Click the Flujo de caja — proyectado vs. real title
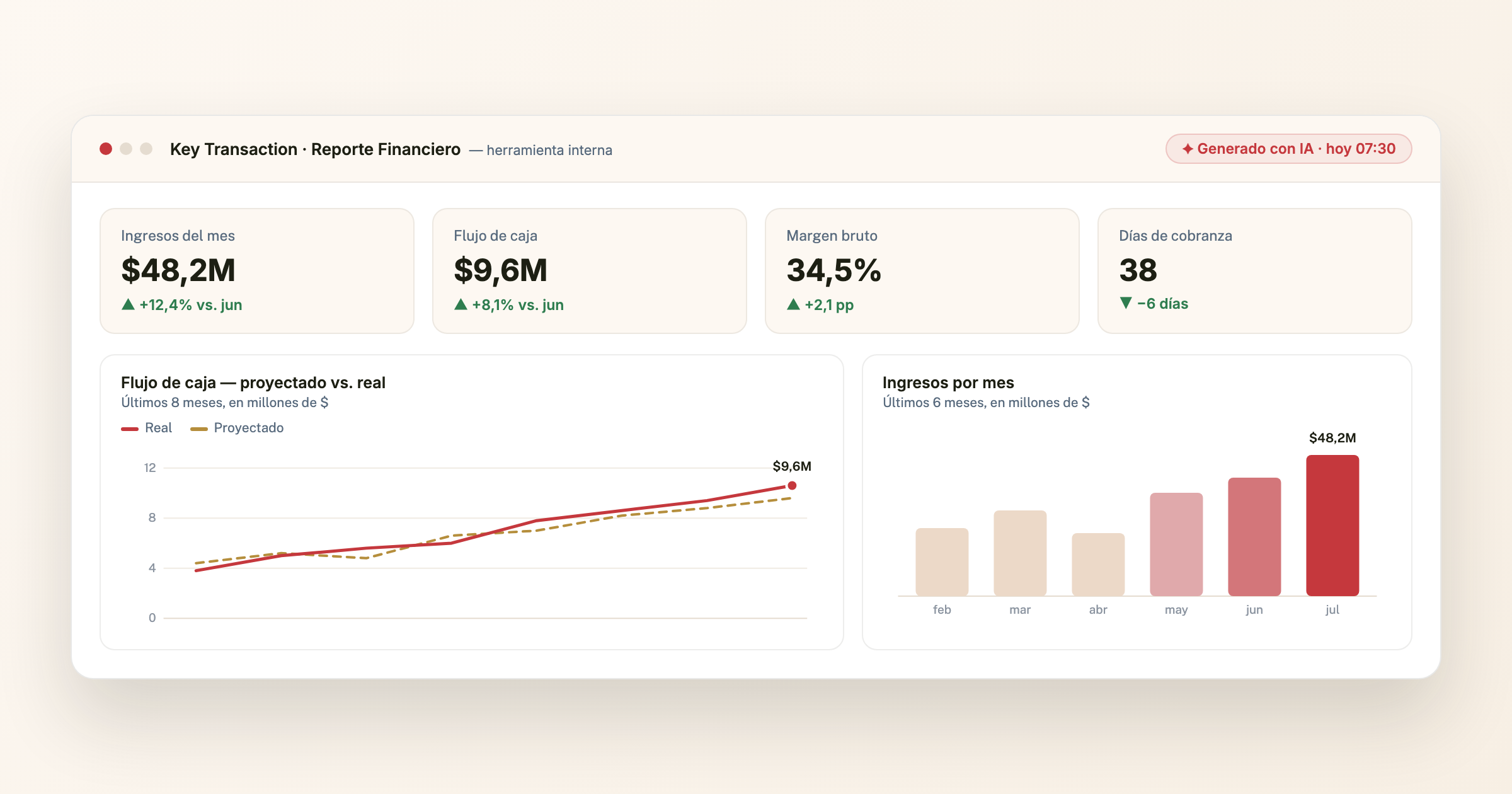 pyautogui.click(x=253, y=383)
